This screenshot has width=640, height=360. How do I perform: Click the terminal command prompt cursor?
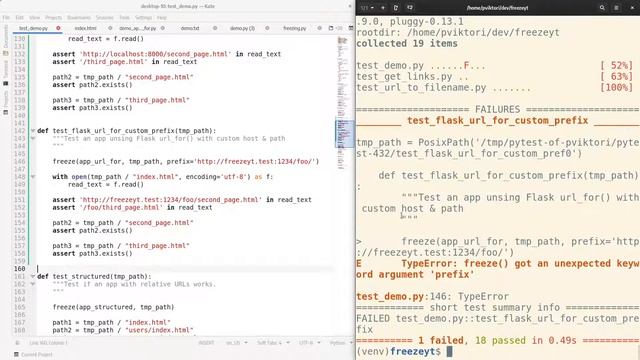coord(449,351)
